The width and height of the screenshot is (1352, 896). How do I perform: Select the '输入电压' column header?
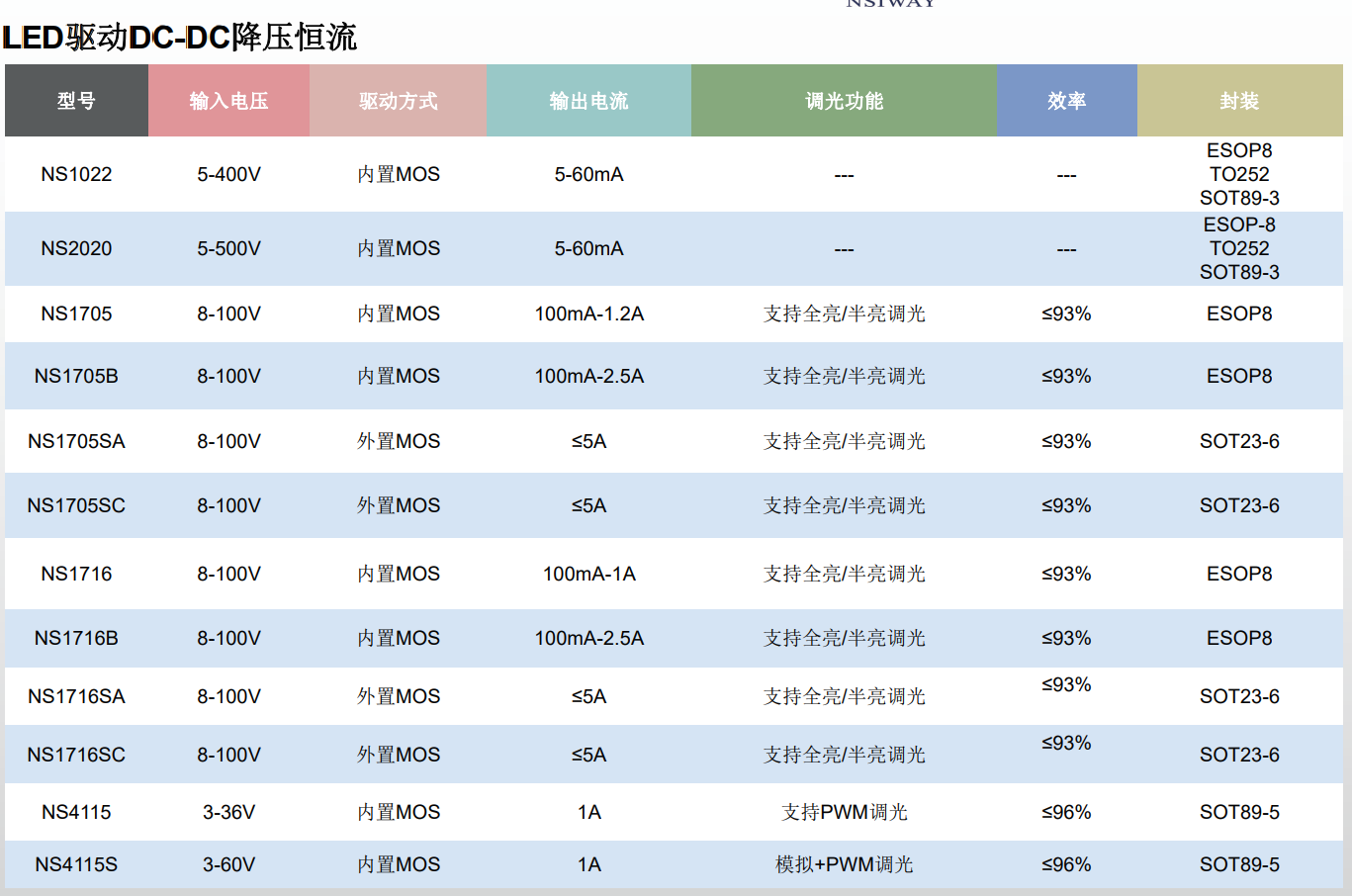tap(228, 101)
